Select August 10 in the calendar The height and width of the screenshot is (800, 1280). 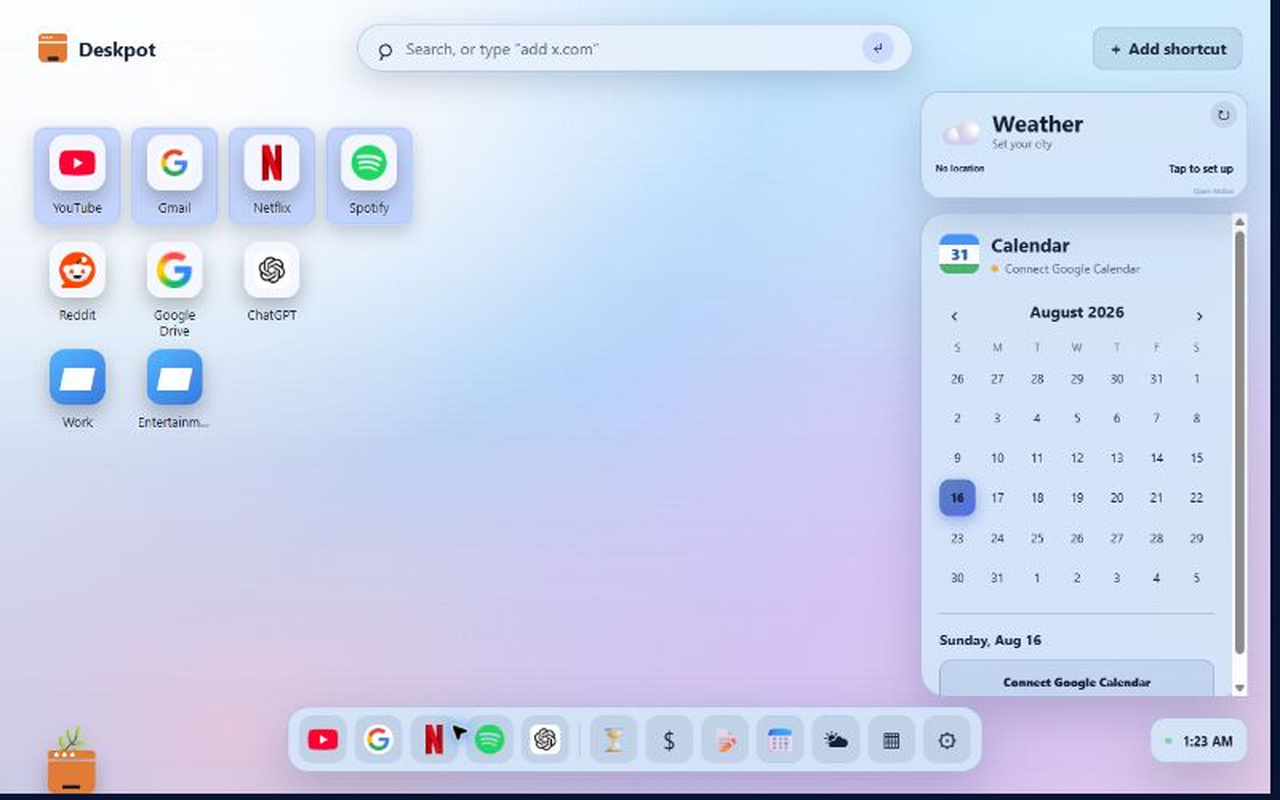(997, 458)
